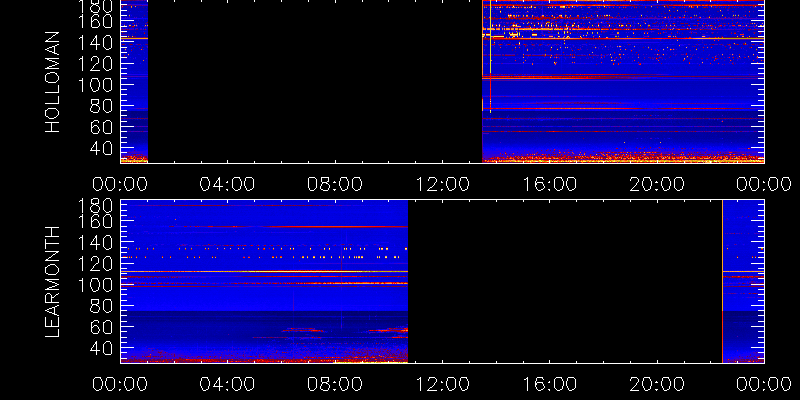The height and width of the screenshot is (400, 800).
Task: Pick the 100 frequency tick on LEARMONTH axis
Action: pos(95,285)
